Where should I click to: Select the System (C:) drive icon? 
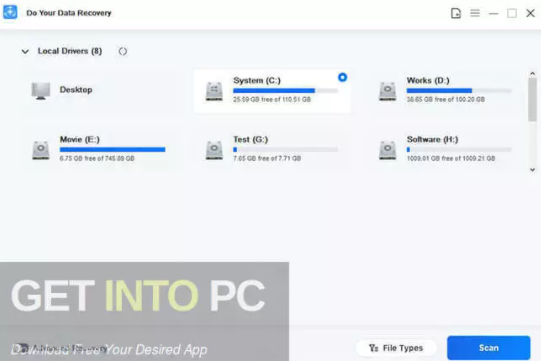click(x=214, y=91)
